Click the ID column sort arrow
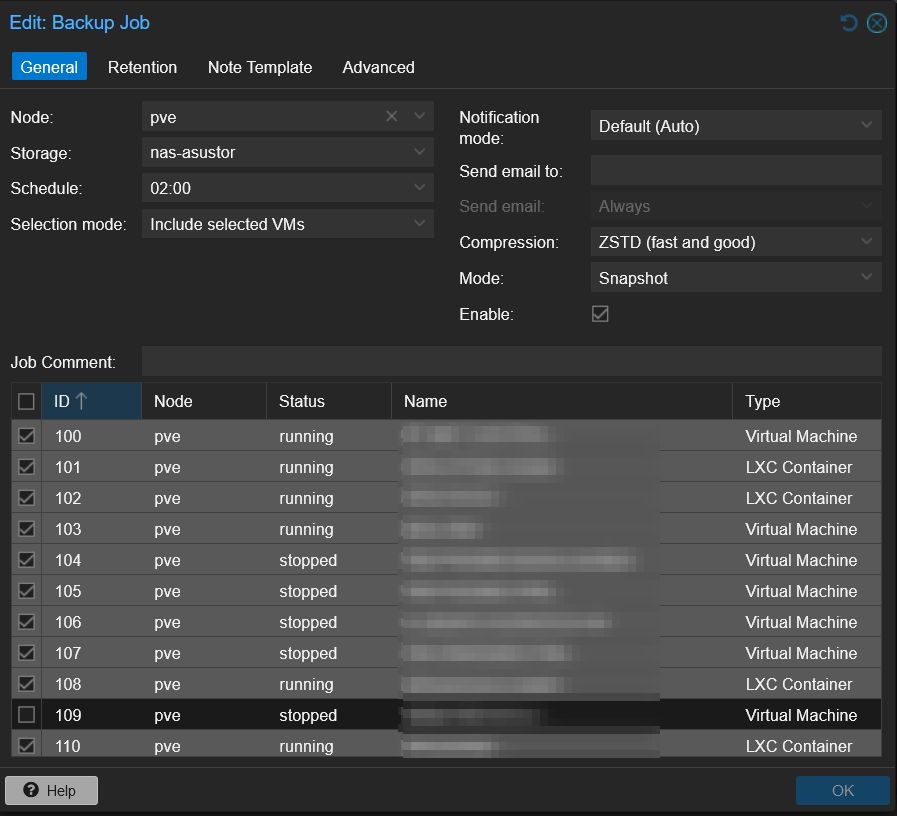 (82, 401)
